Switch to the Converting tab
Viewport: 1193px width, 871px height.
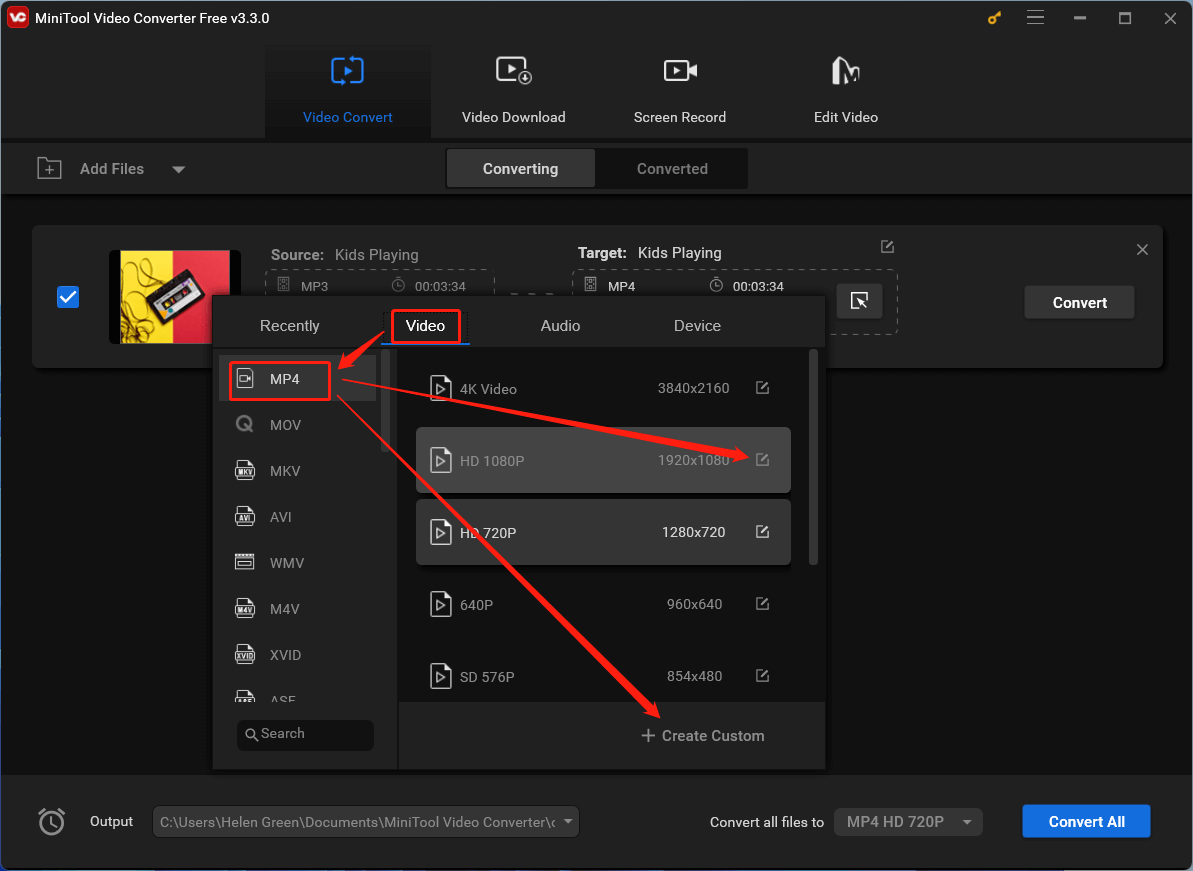tap(520, 168)
